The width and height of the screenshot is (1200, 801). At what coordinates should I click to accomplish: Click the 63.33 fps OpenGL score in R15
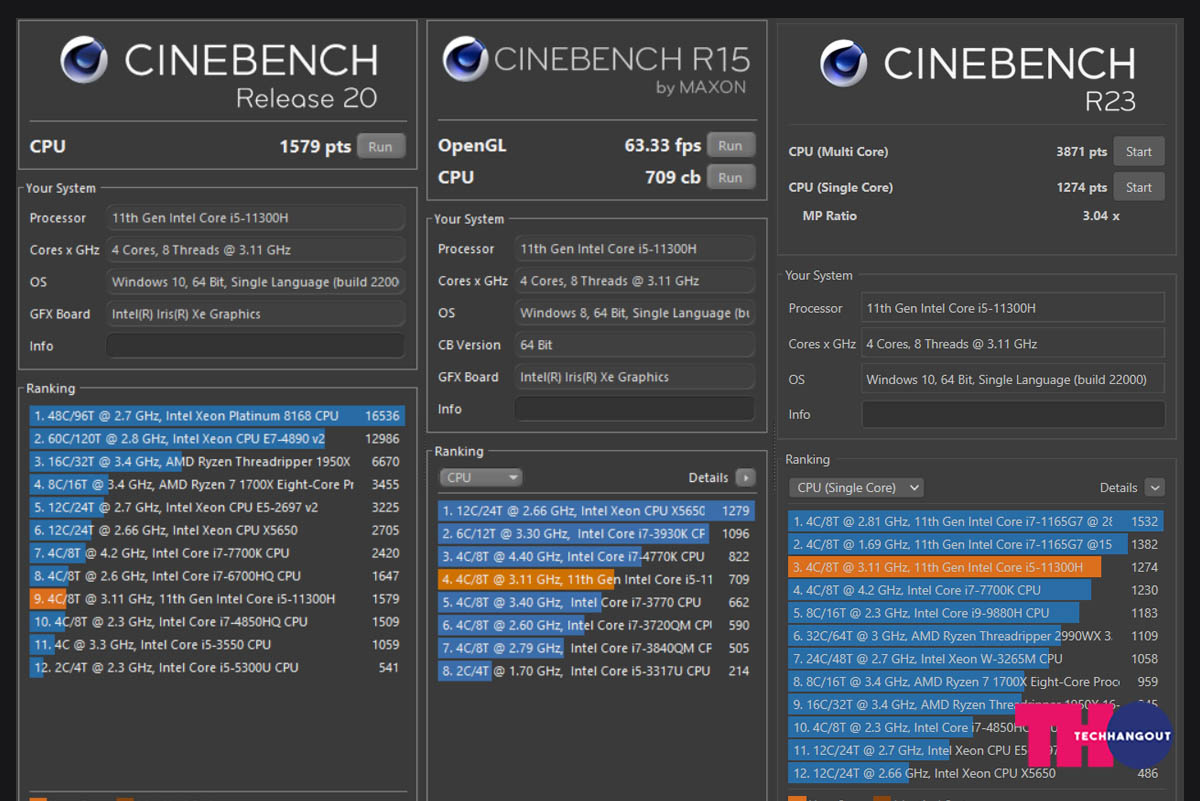coord(663,145)
